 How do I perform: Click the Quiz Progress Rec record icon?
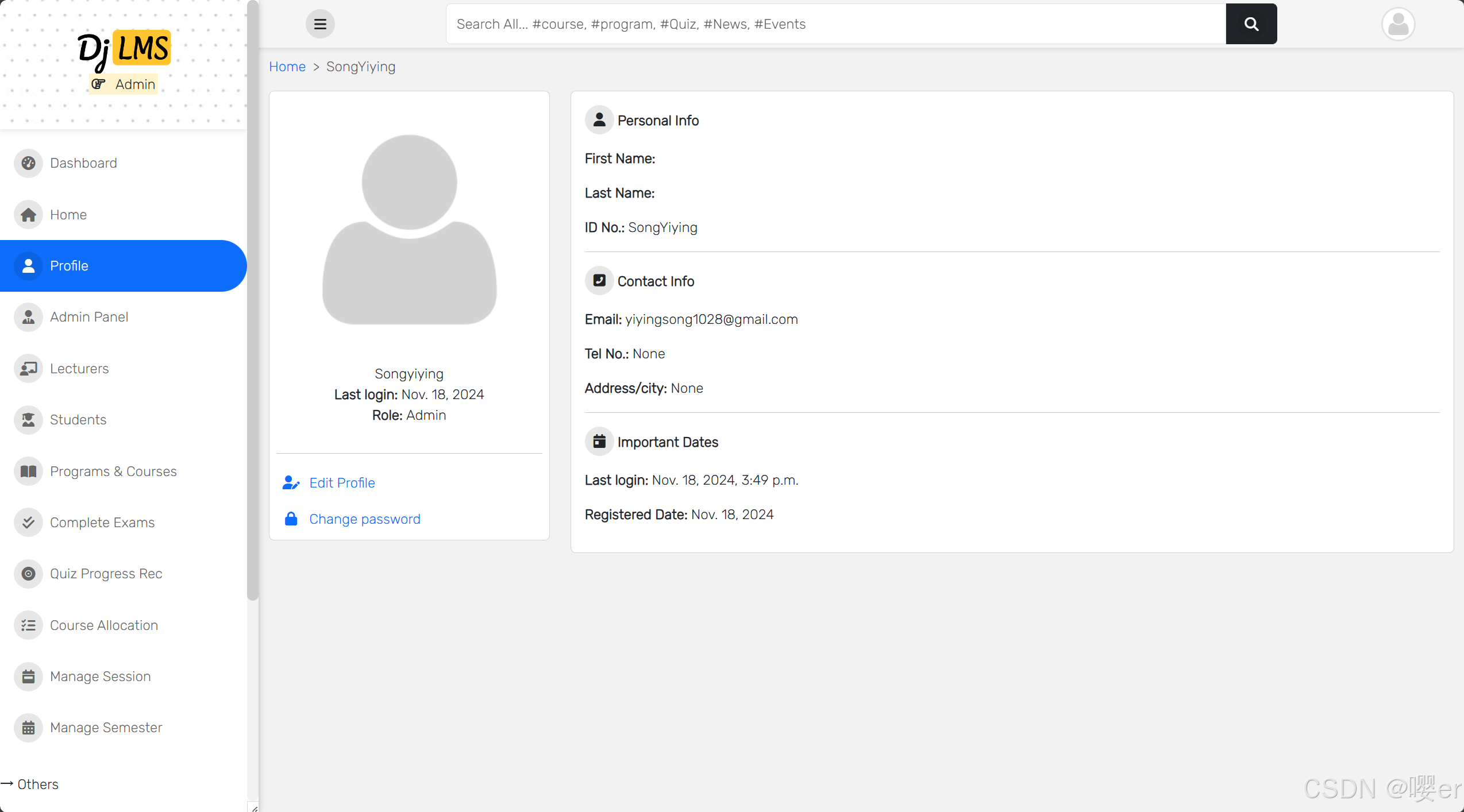click(x=28, y=574)
